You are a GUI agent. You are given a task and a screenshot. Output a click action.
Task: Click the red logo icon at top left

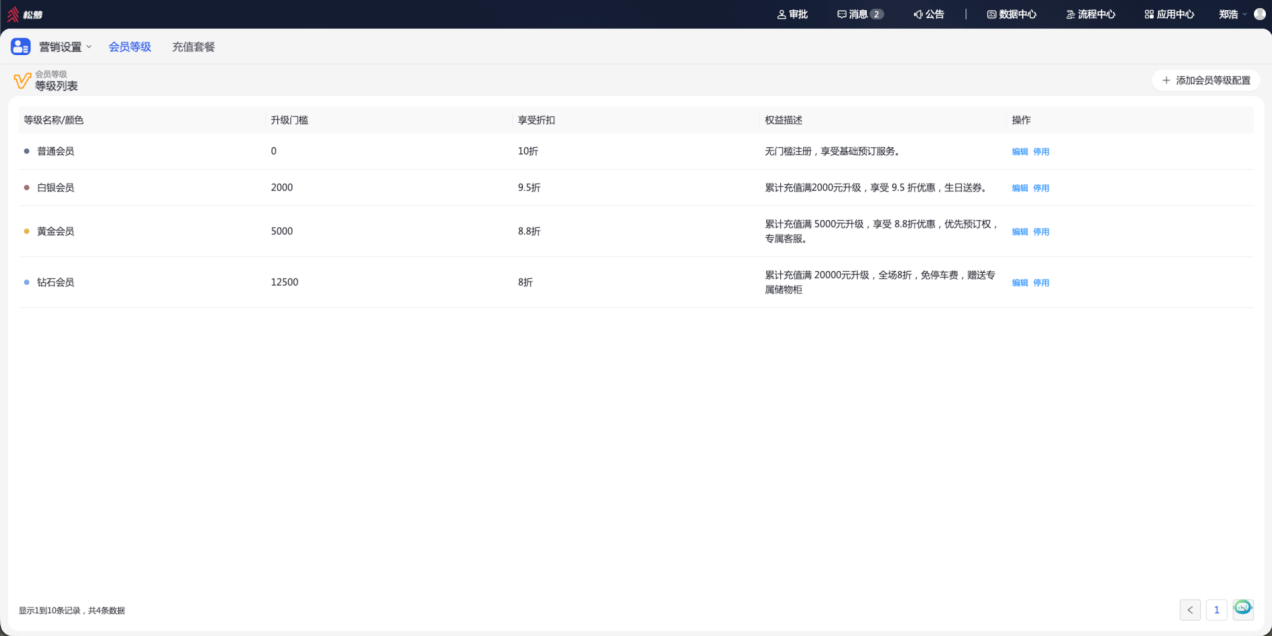[x=14, y=14]
